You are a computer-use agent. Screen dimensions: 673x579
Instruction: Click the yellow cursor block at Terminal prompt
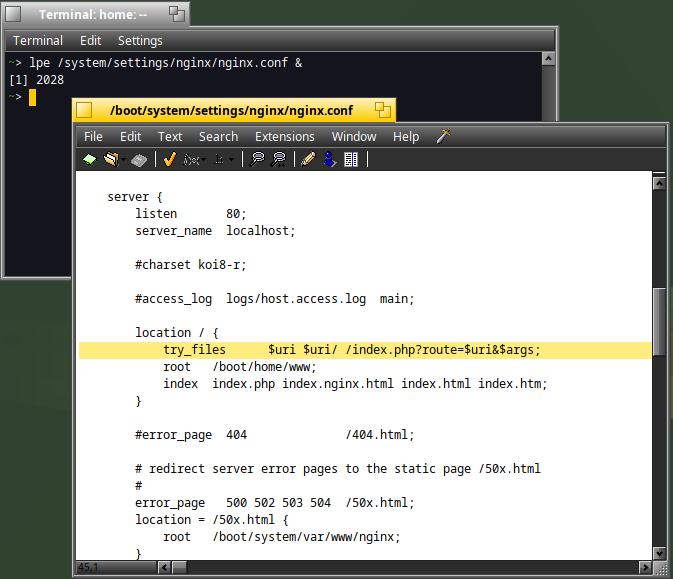tap(32, 97)
